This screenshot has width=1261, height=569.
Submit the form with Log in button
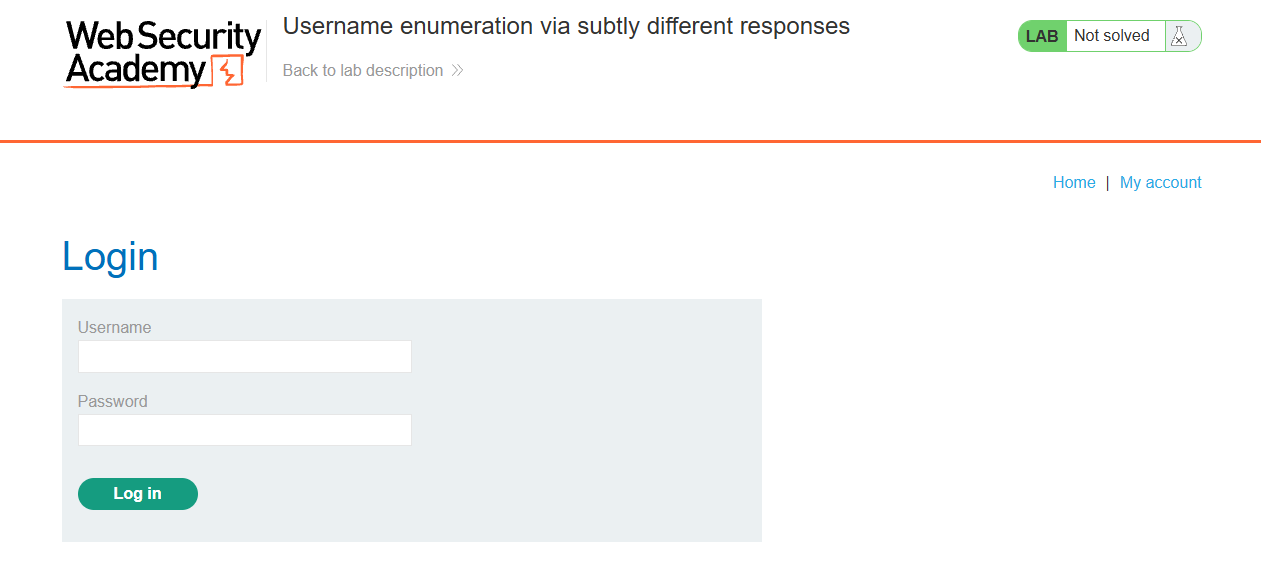(x=138, y=494)
